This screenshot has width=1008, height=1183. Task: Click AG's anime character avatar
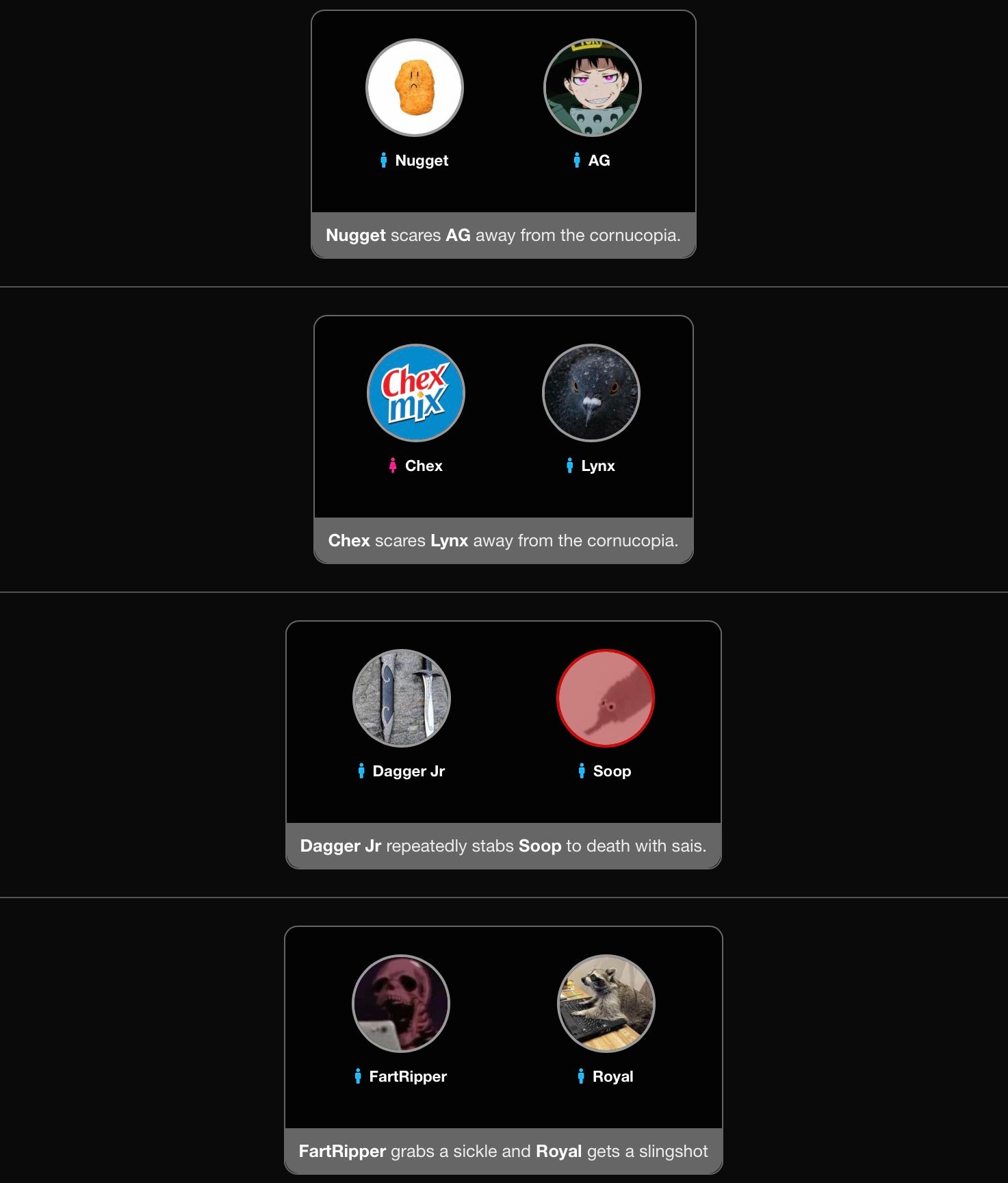click(x=593, y=88)
